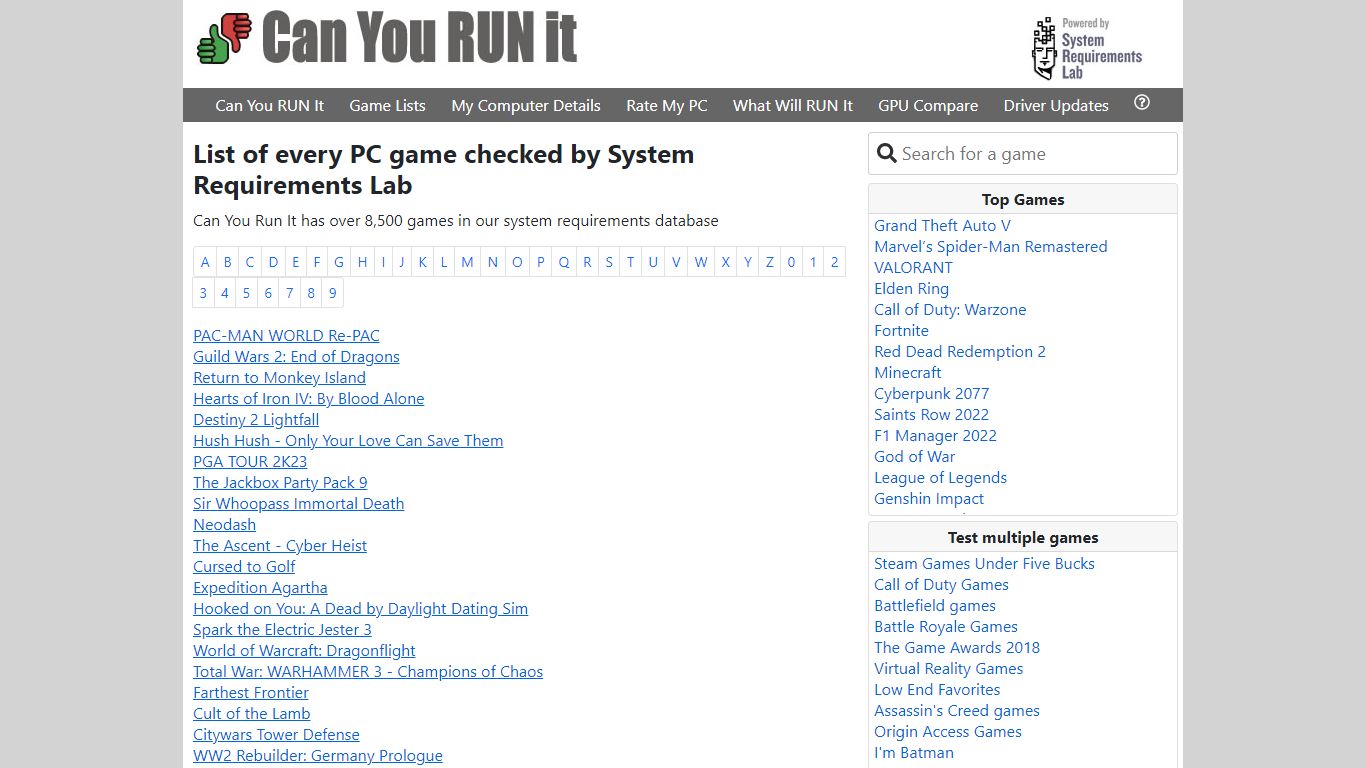Open Driver Updates in navigation
Viewport: 1366px width, 768px height.
click(x=1056, y=105)
